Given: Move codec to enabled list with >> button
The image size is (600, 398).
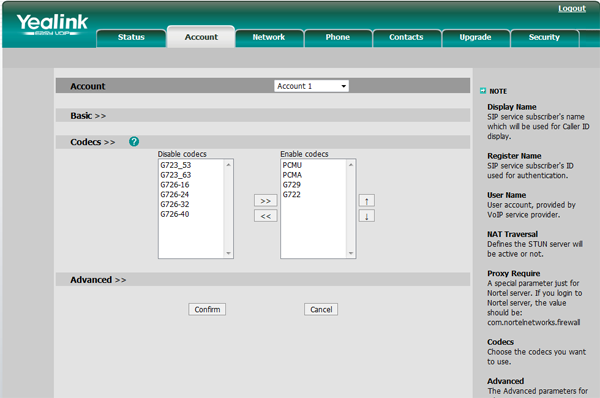Looking at the screenshot, I should pyautogui.click(x=266, y=200).
